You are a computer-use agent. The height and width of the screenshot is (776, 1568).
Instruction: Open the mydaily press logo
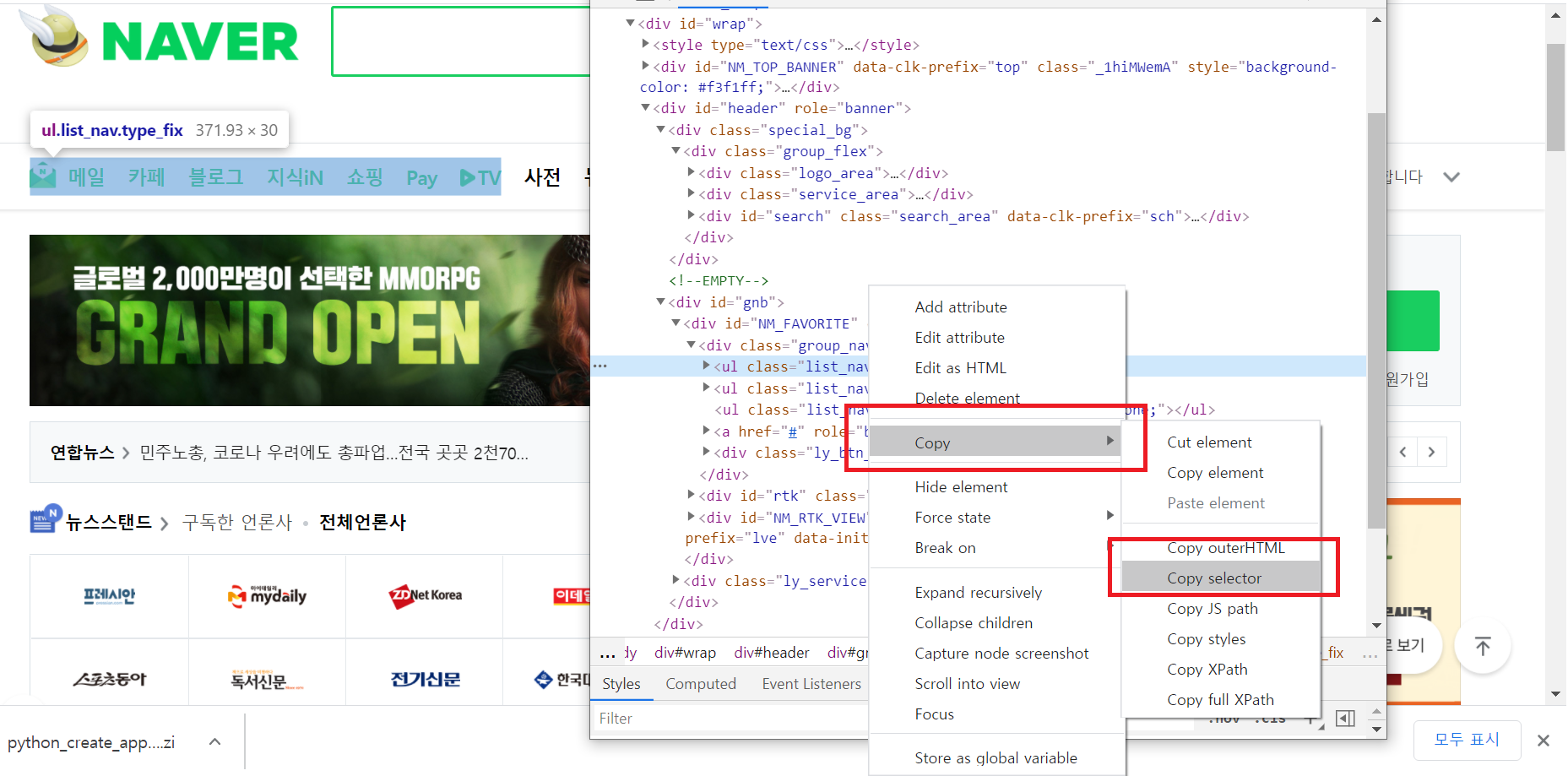pyautogui.click(x=267, y=595)
